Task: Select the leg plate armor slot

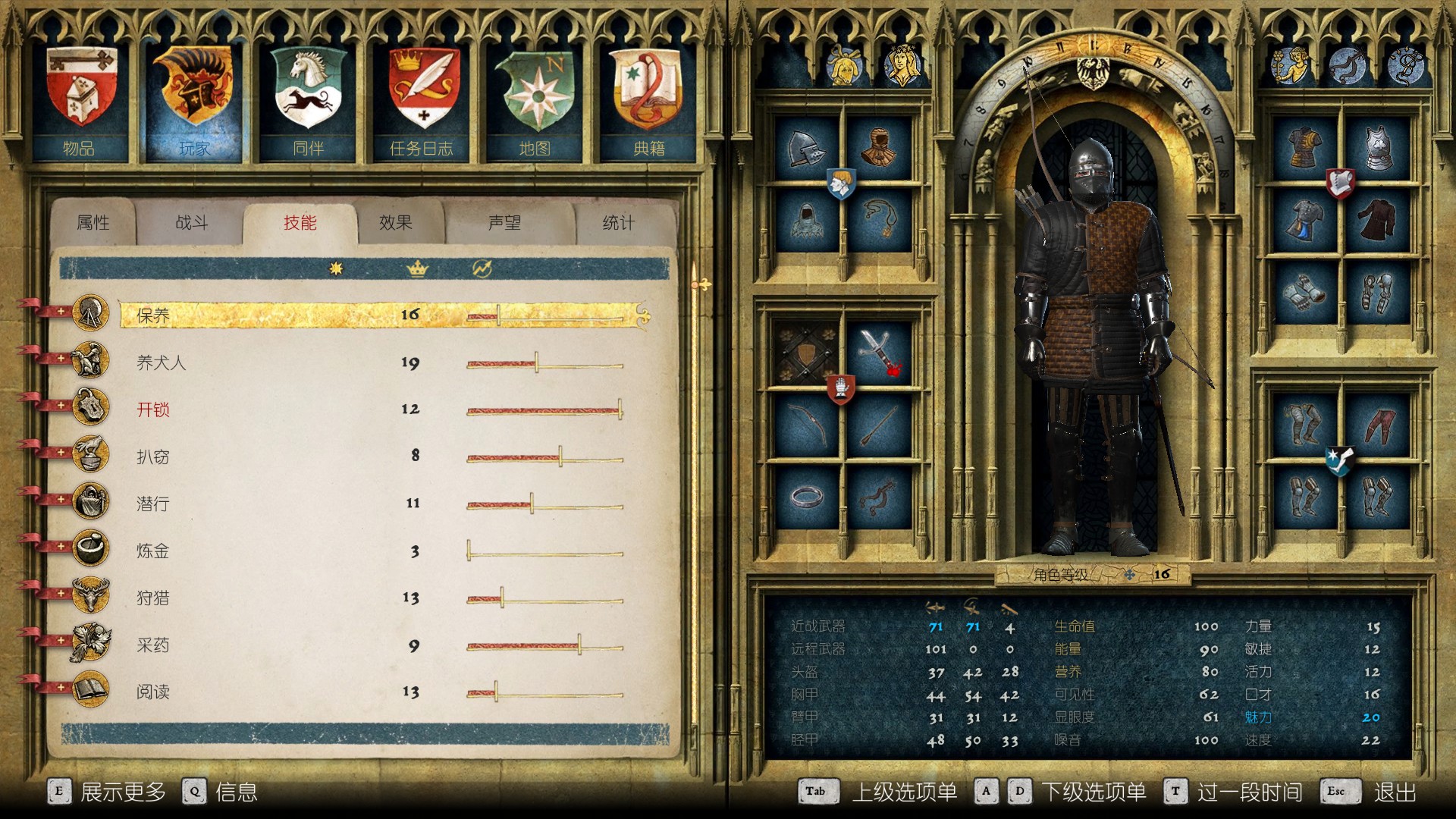Action: pos(1304,425)
